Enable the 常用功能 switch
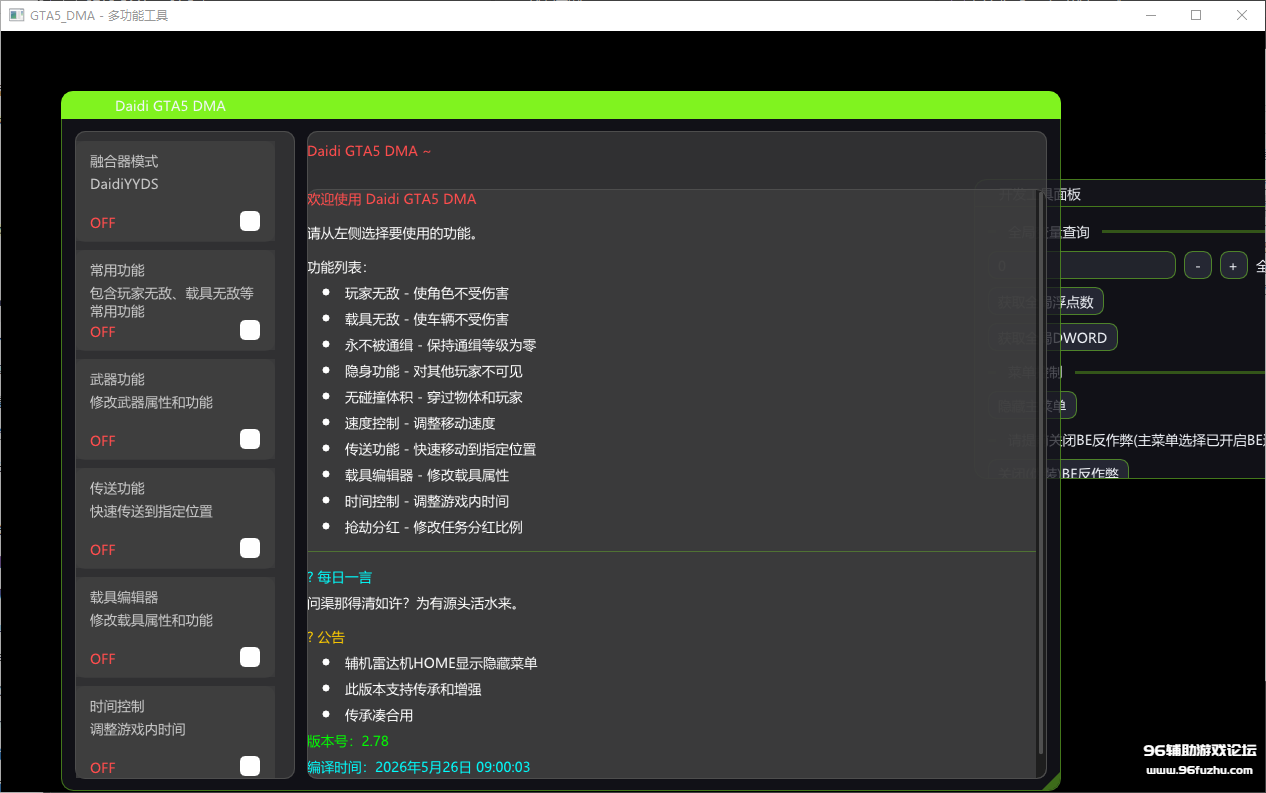Screen dimensions: 1266x793 point(250,330)
